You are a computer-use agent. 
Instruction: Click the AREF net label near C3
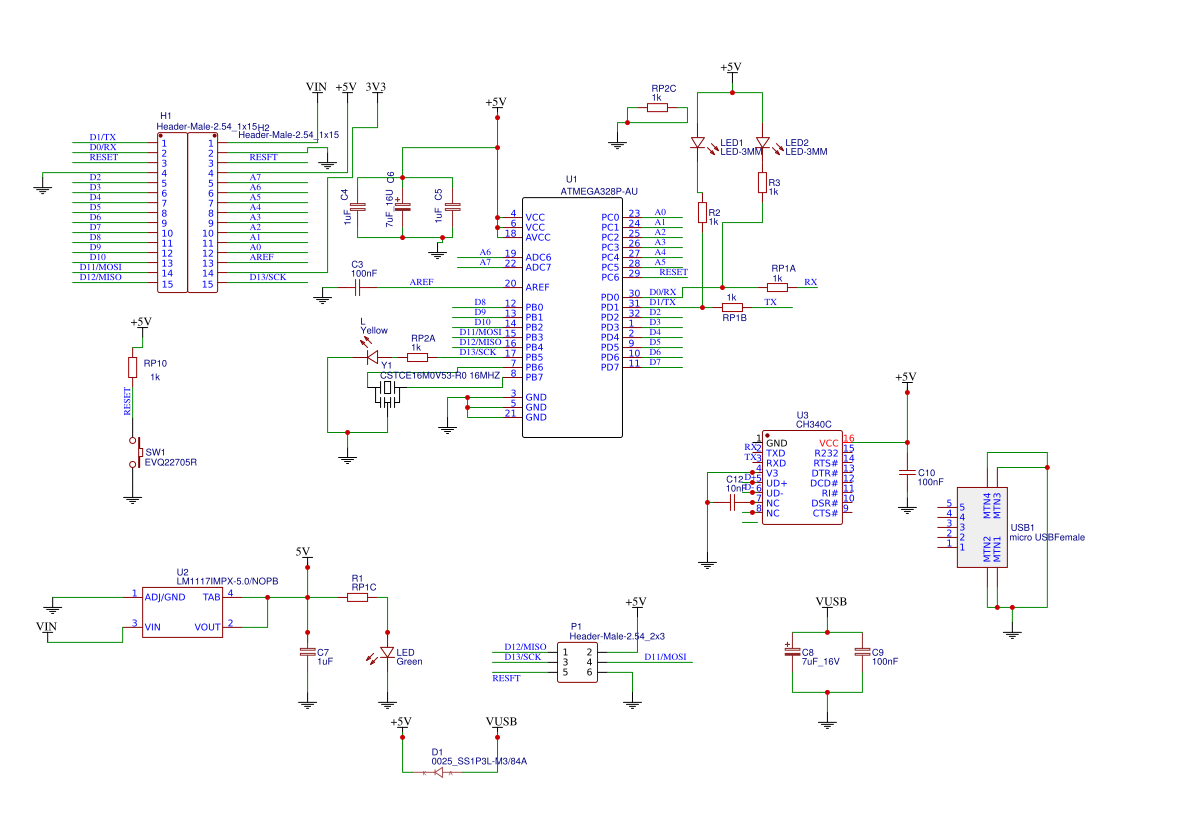coord(421,282)
